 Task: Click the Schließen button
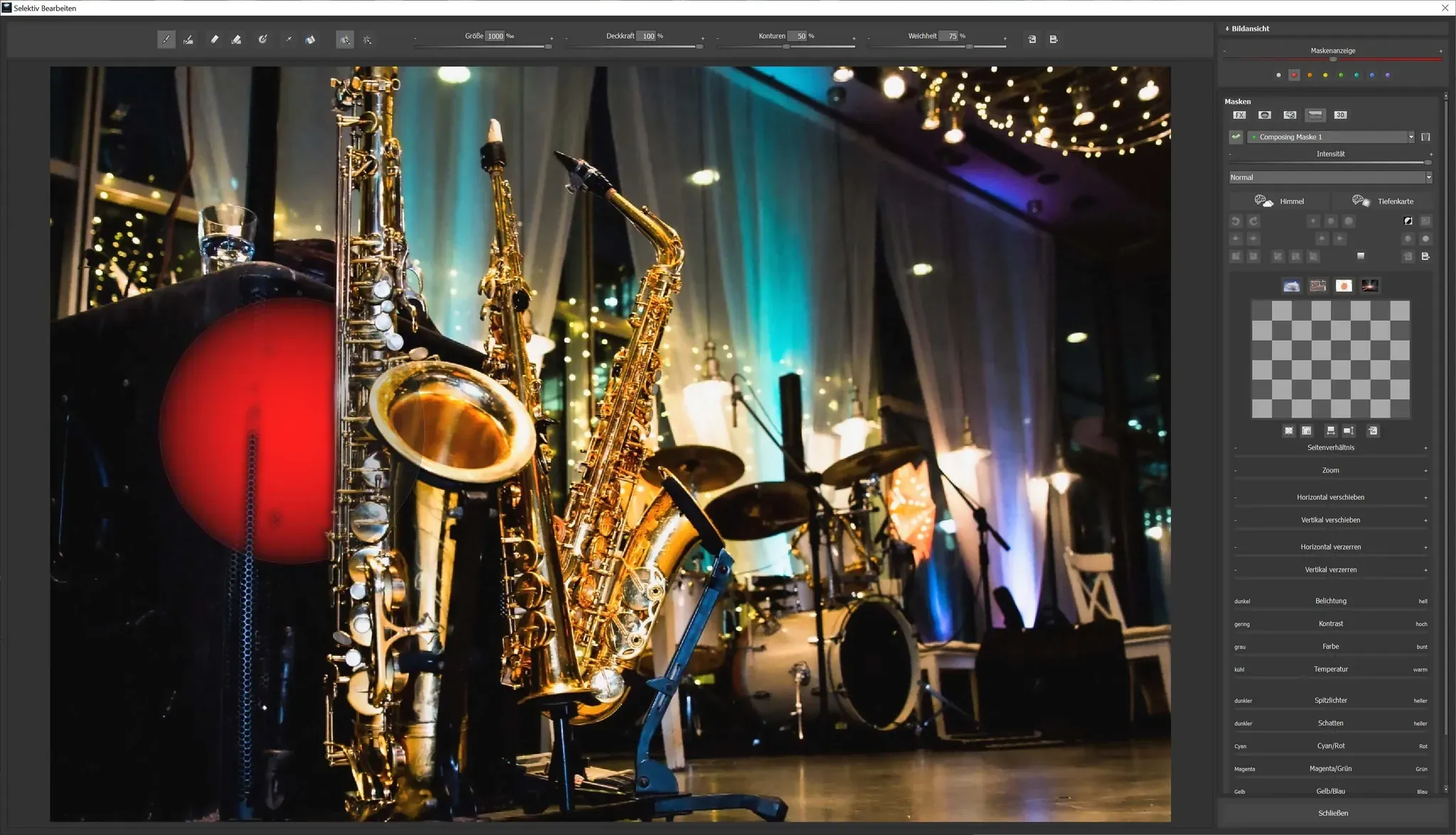(1333, 814)
